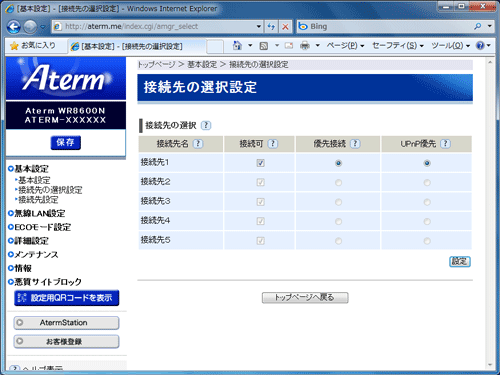Click the browser Forward arrow button
Viewport: 500px width, 375px height.
(30, 27)
